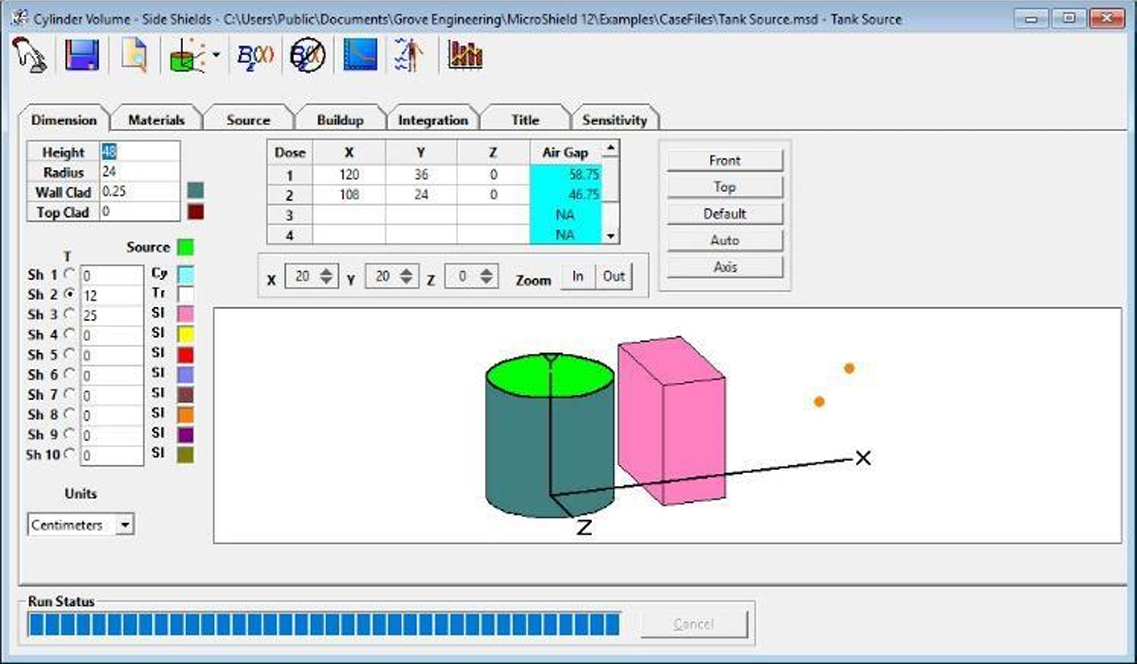Open the Materials tab

click(156, 120)
